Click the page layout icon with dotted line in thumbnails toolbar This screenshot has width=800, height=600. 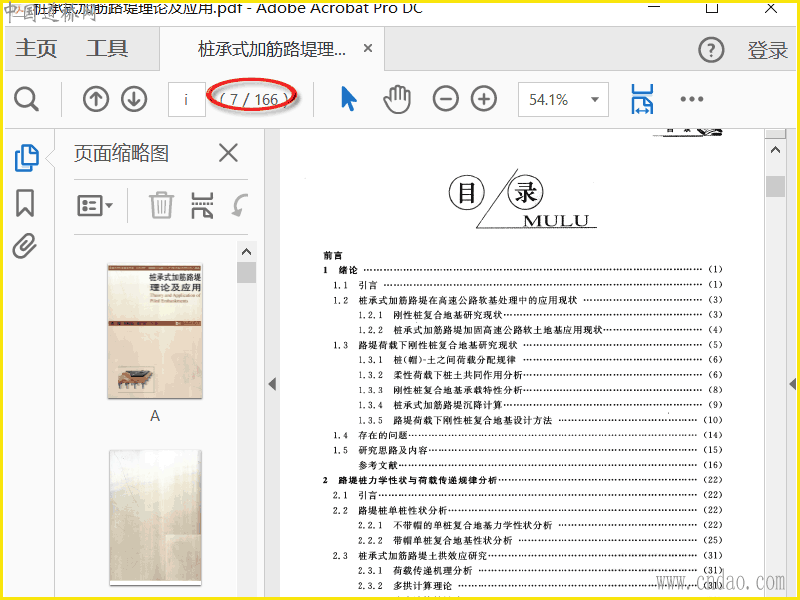202,205
